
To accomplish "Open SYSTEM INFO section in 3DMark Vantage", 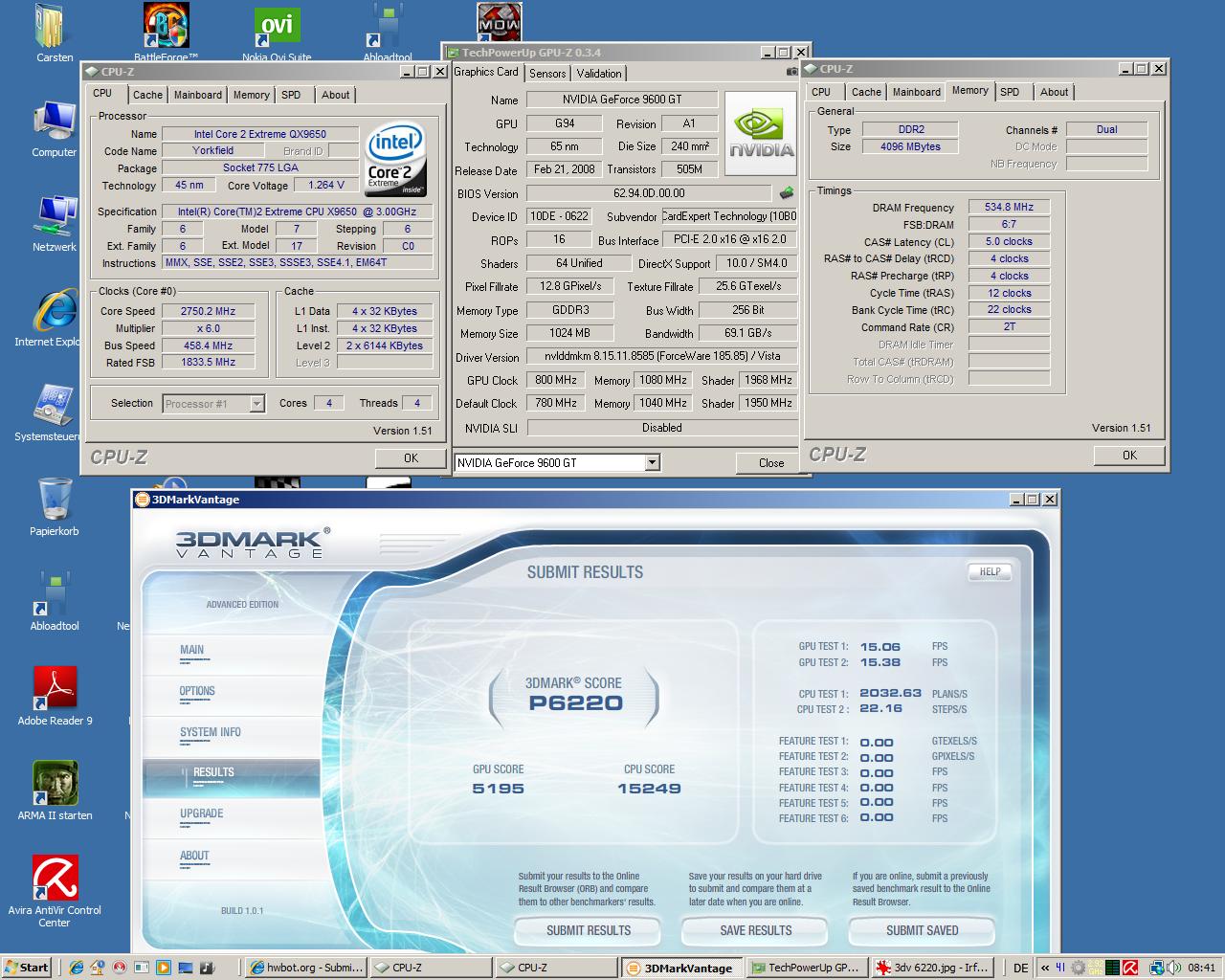I will pyautogui.click(x=211, y=732).
